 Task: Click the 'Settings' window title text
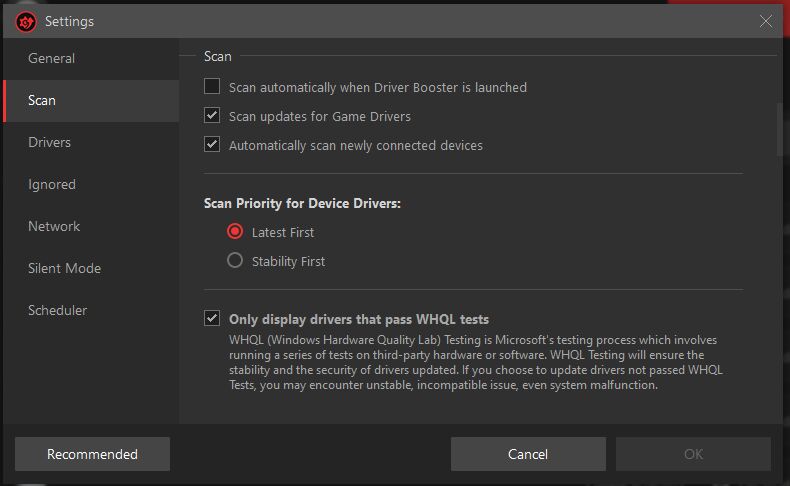point(70,22)
